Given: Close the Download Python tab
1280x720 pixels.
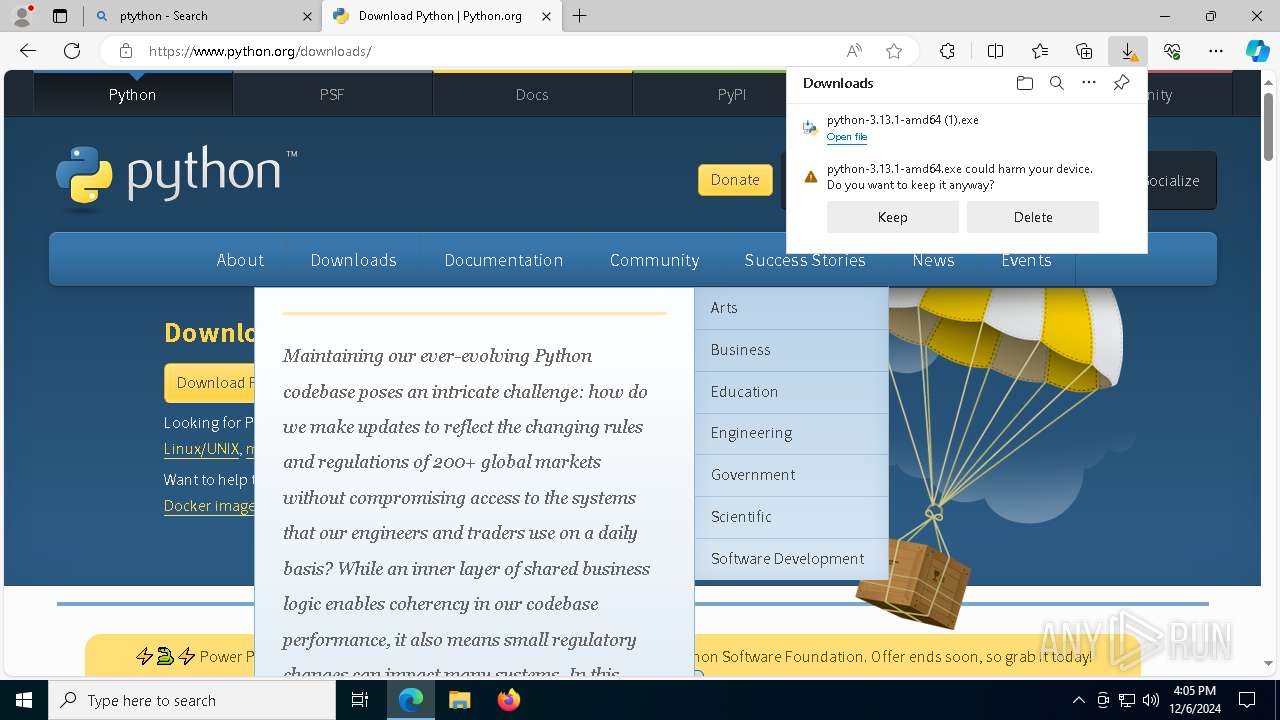Looking at the screenshot, I should (546, 16).
